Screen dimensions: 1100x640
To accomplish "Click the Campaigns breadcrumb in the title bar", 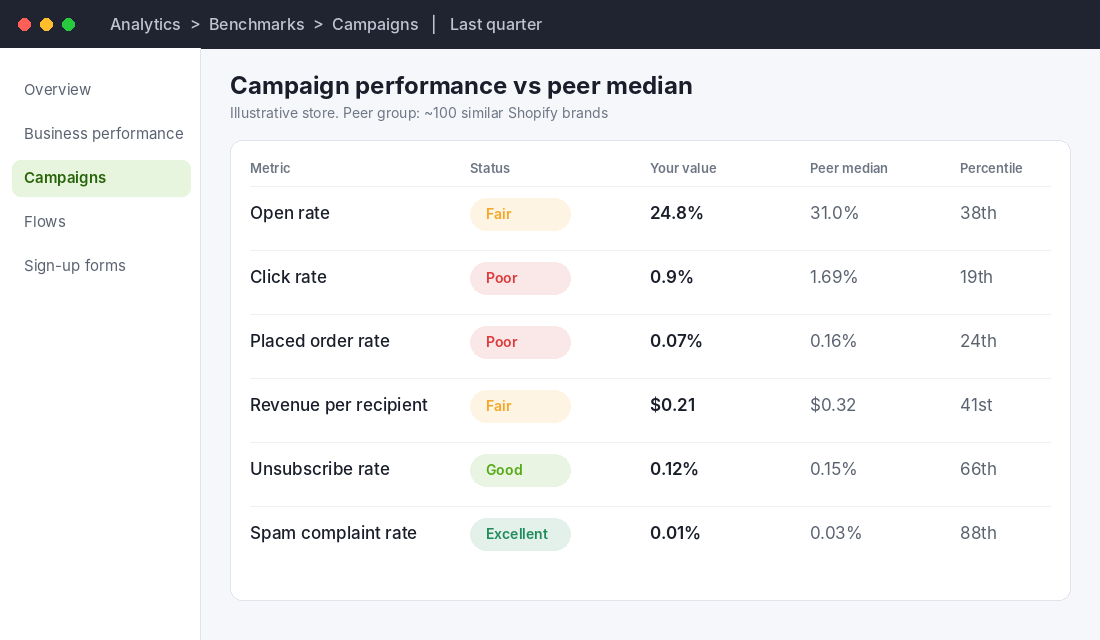I will 375,25.
